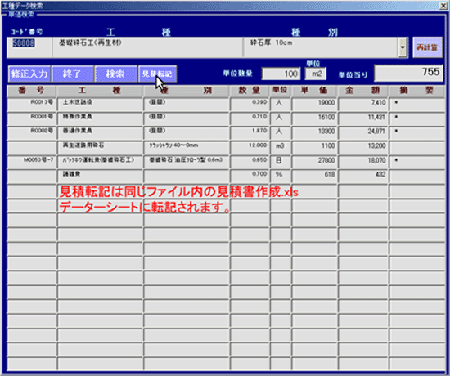Viewport: 450px width, 376px height.
Task: Click the 単価 column header
Action: click(x=314, y=91)
